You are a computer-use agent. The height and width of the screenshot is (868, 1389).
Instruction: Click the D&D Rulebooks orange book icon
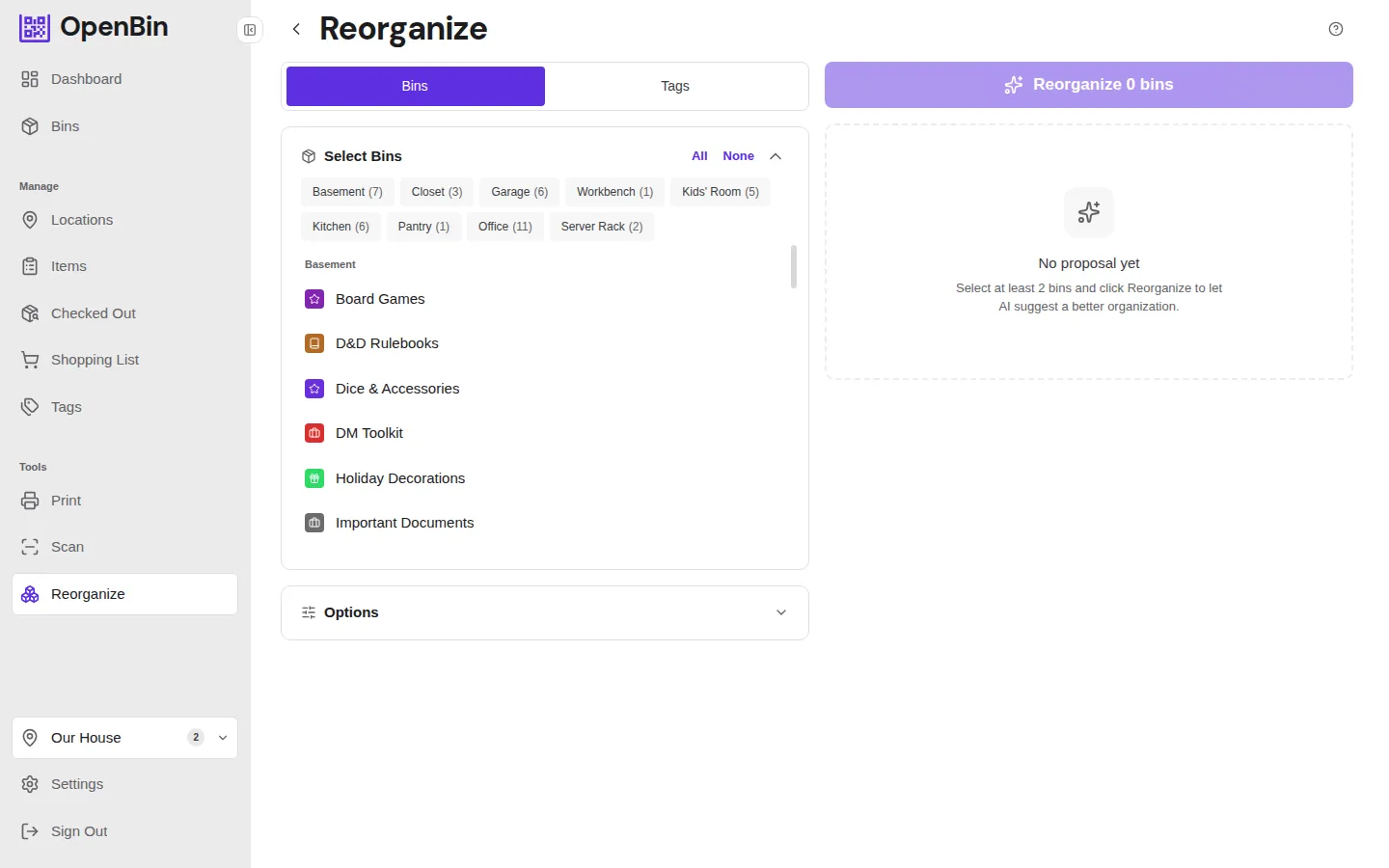(314, 343)
